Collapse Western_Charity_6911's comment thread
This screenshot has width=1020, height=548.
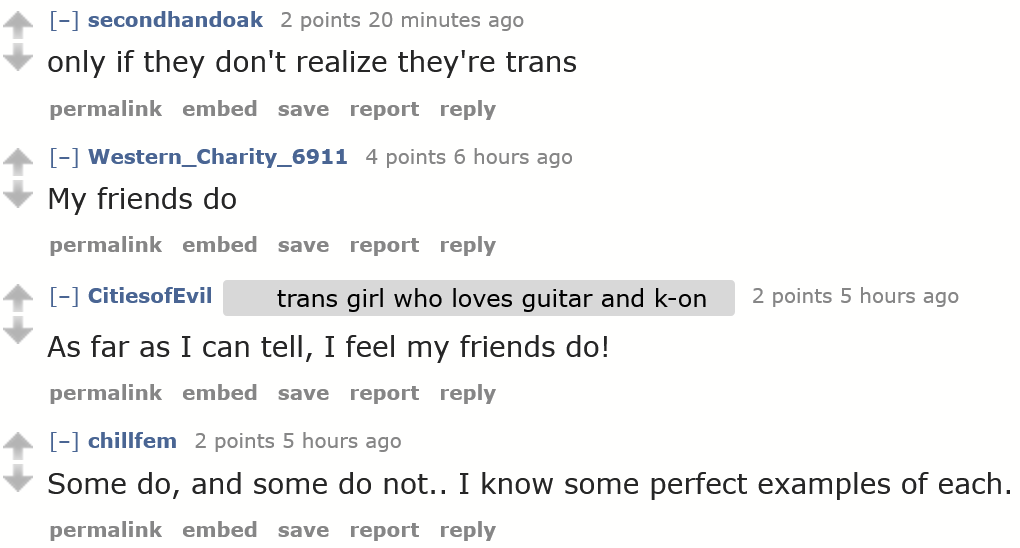[x=65, y=157]
